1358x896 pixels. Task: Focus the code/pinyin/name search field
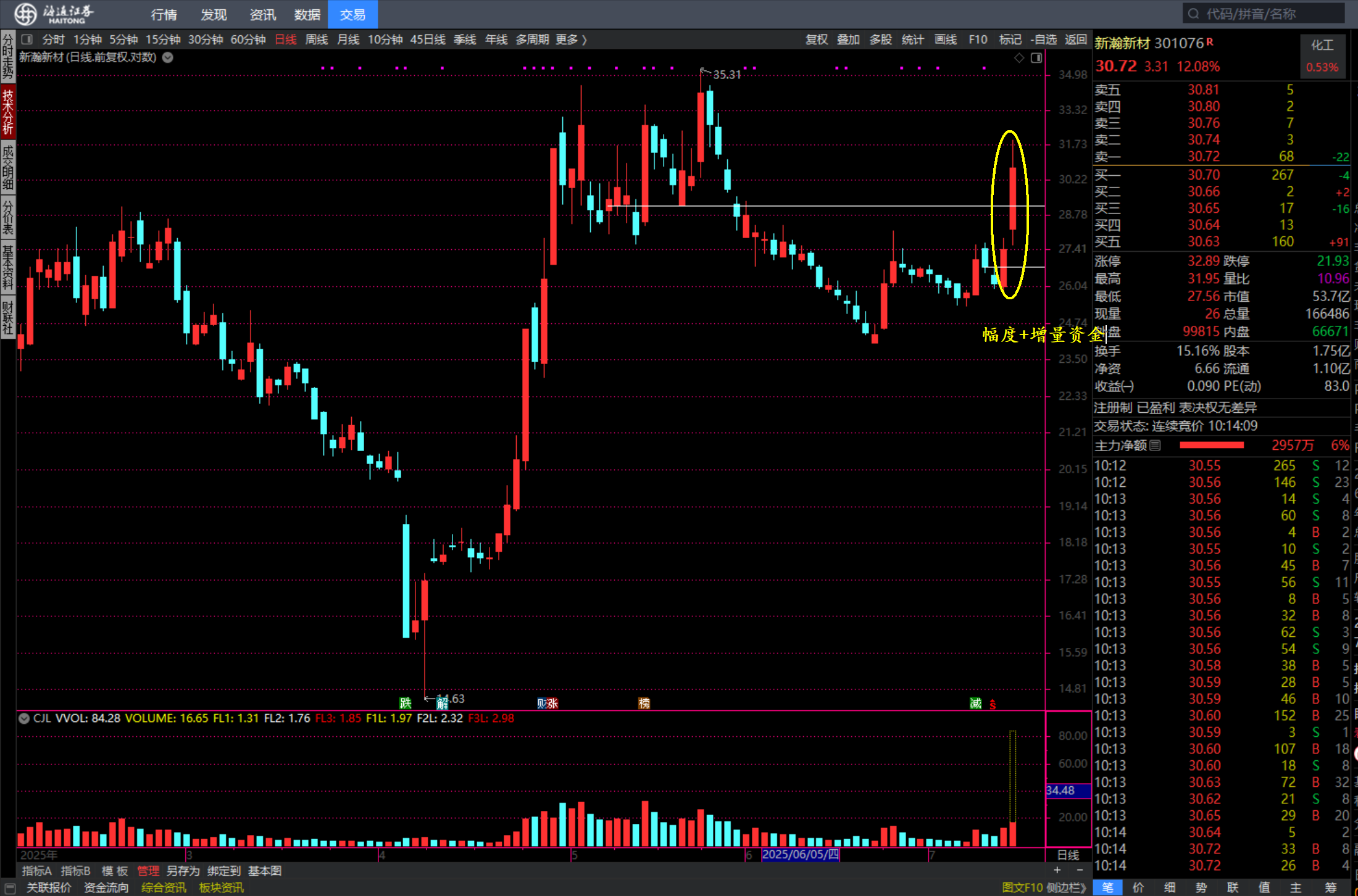click(x=1264, y=14)
